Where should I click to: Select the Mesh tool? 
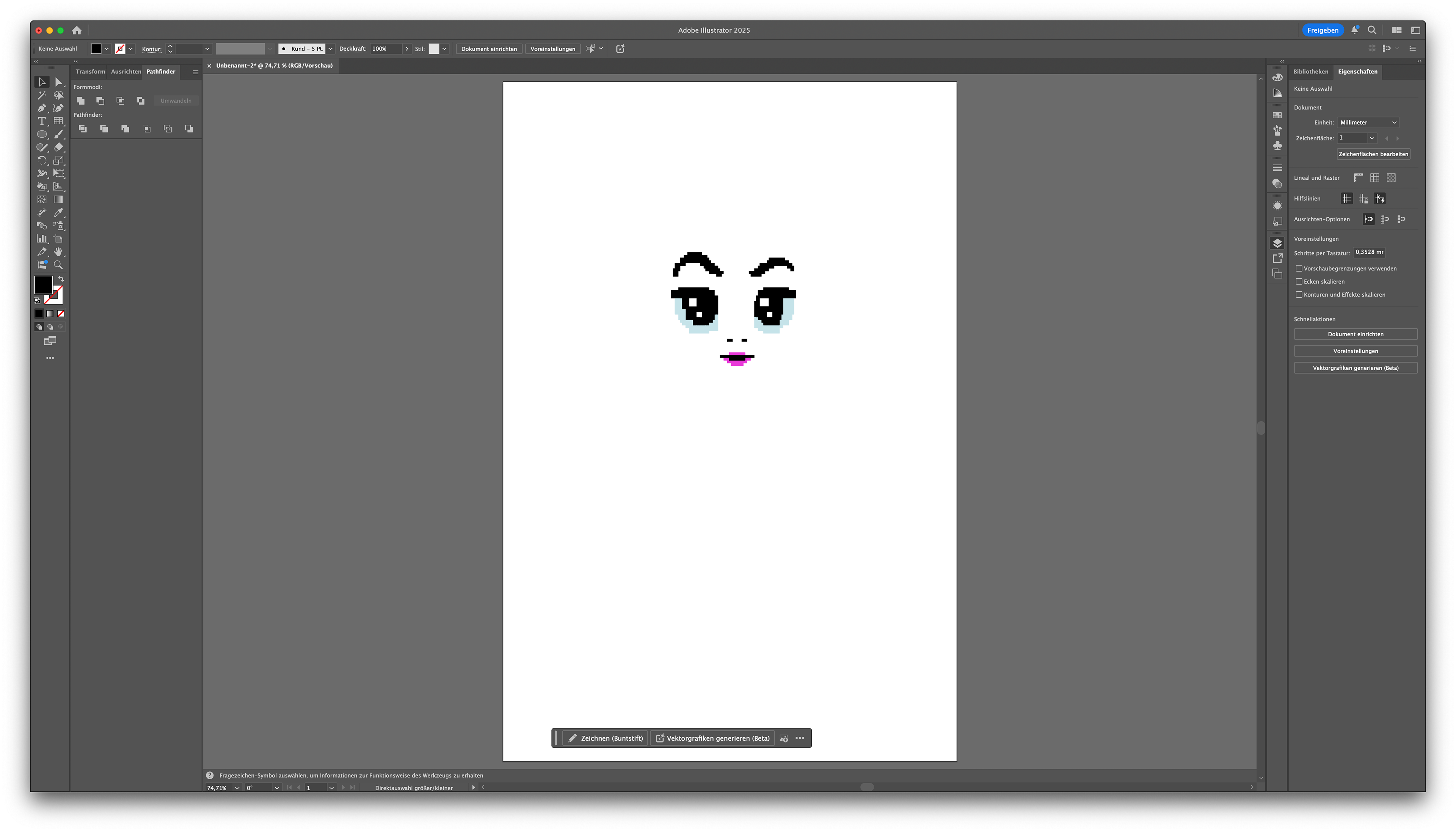pyautogui.click(x=42, y=199)
